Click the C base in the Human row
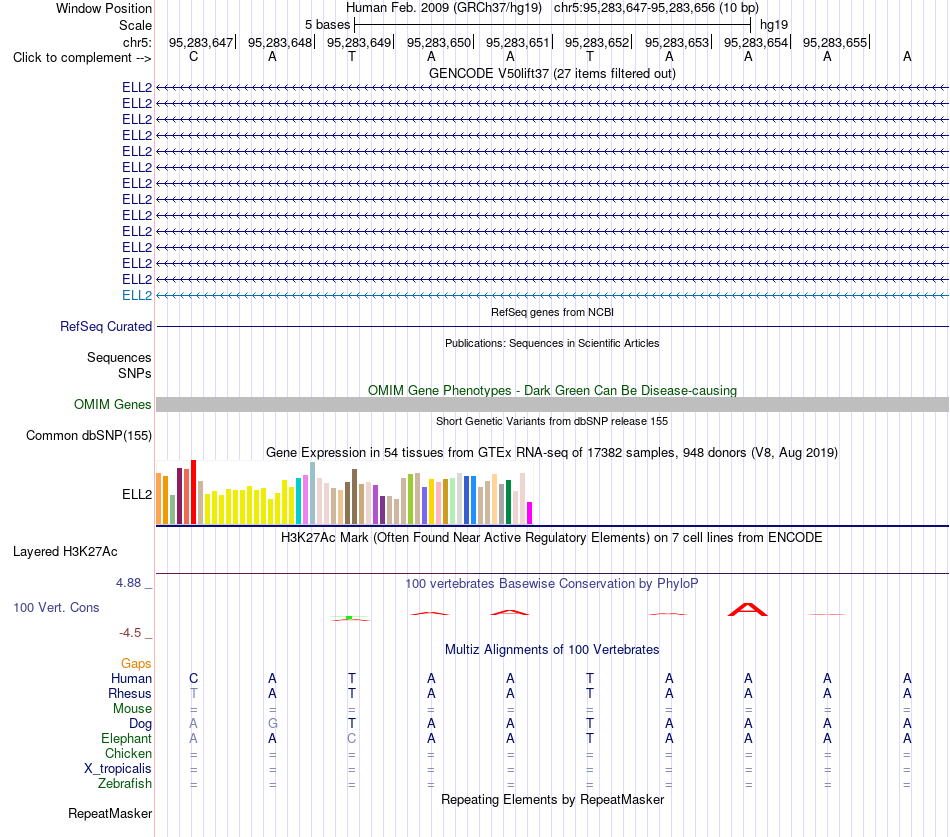 click(x=193, y=678)
